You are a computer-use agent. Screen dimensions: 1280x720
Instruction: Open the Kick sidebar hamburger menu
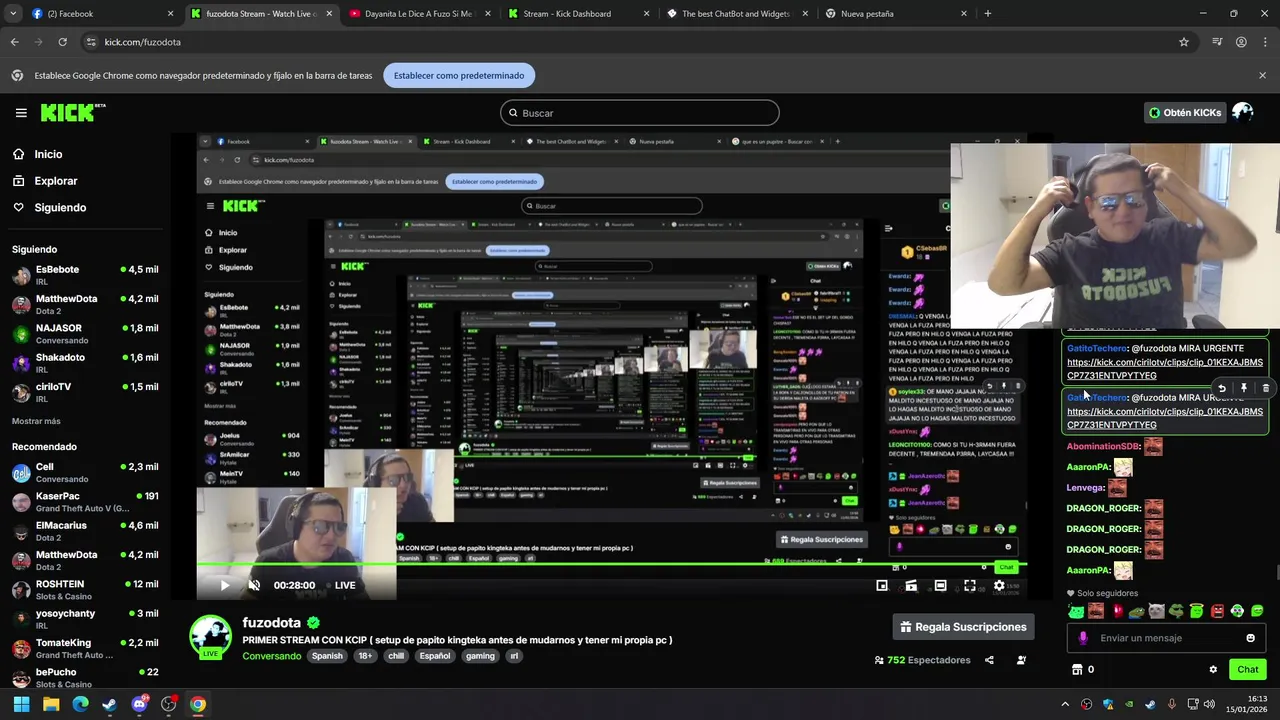(21, 113)
